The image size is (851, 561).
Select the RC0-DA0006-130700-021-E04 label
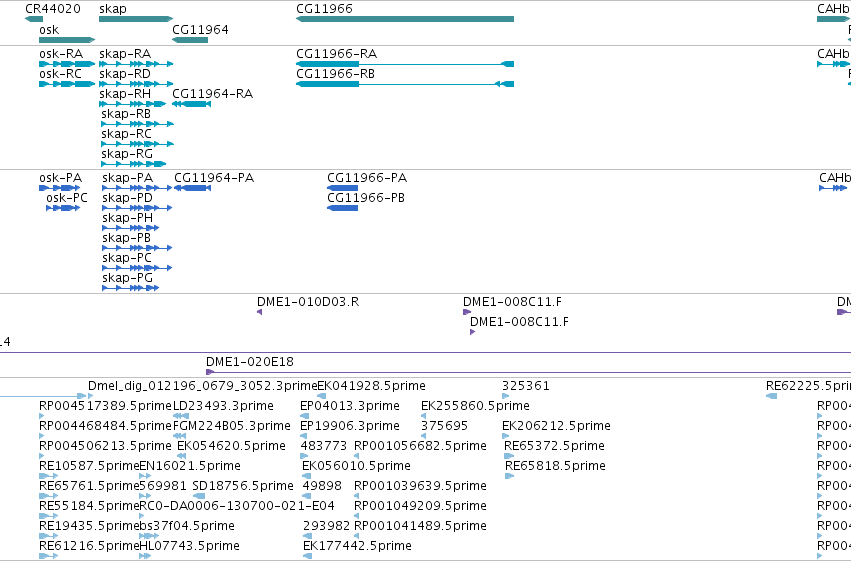tap(237, 506)
